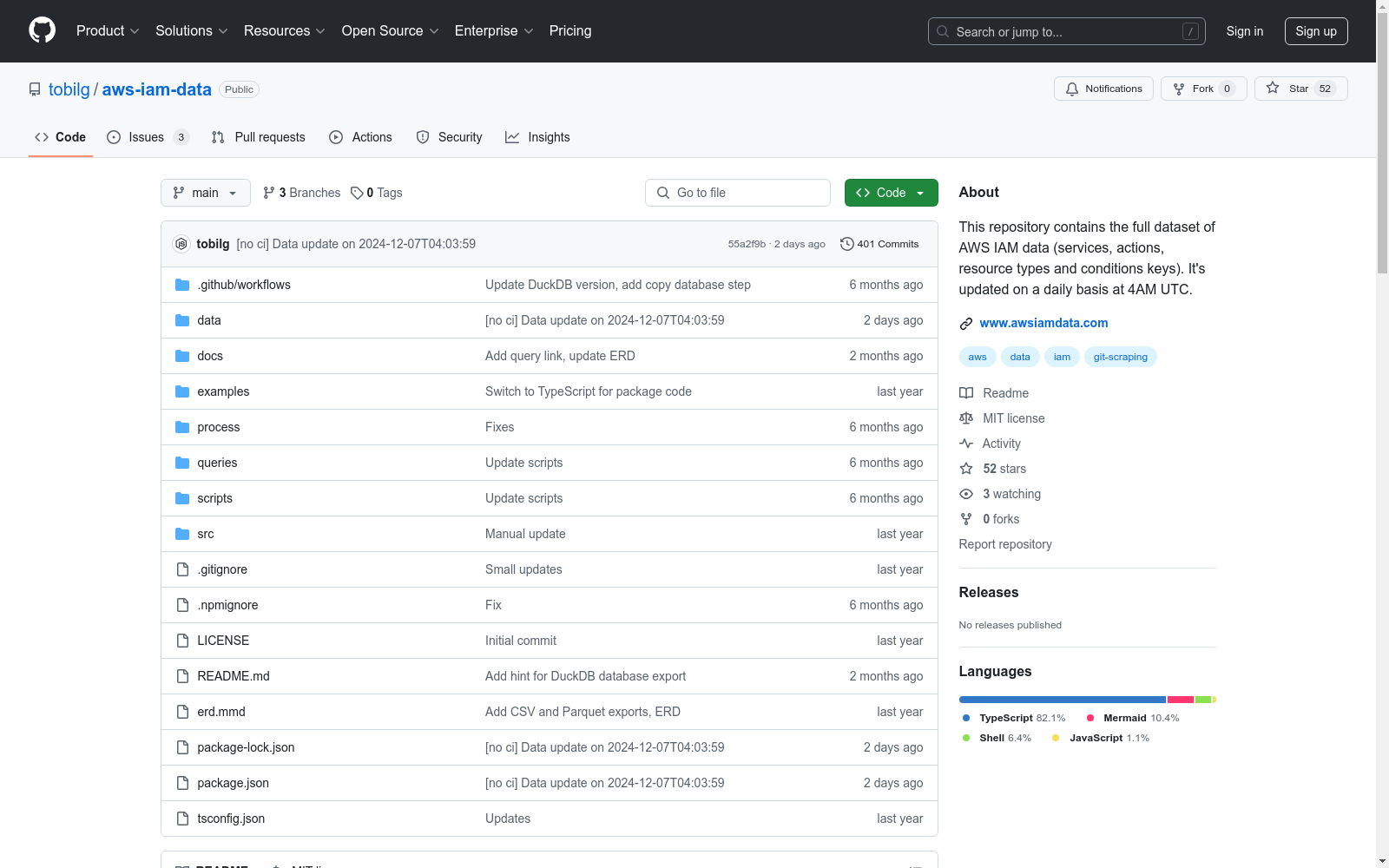Click the folder icon for queries
Screen dimensions: 1389x868
(182, 463)
